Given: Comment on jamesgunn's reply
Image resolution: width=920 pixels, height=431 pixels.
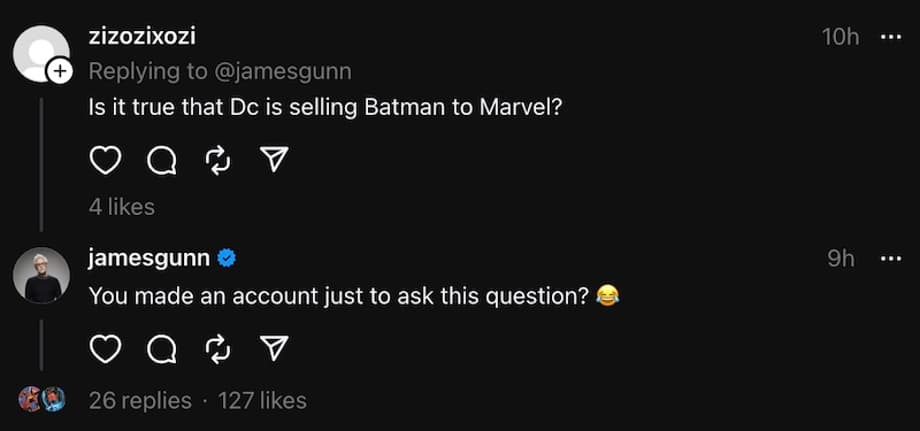Looking at the screenshot, I should [161, 348].
